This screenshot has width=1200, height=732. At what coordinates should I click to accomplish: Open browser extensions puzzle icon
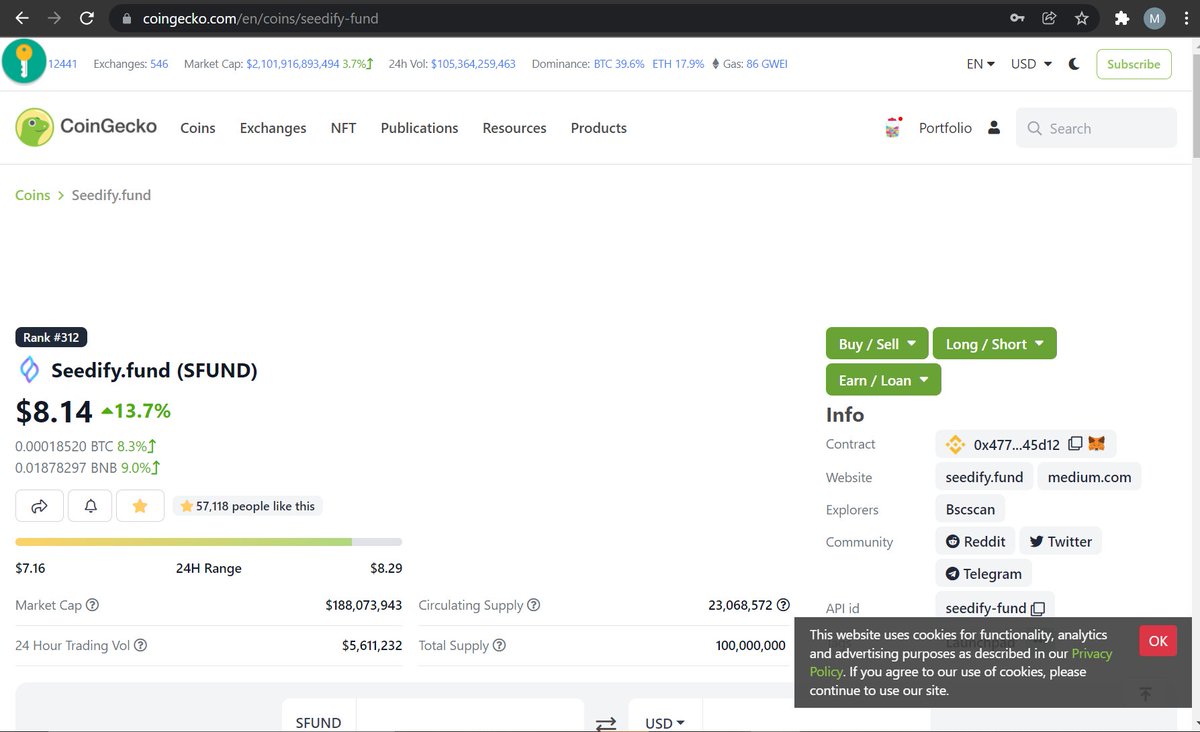click(1122, 18)
